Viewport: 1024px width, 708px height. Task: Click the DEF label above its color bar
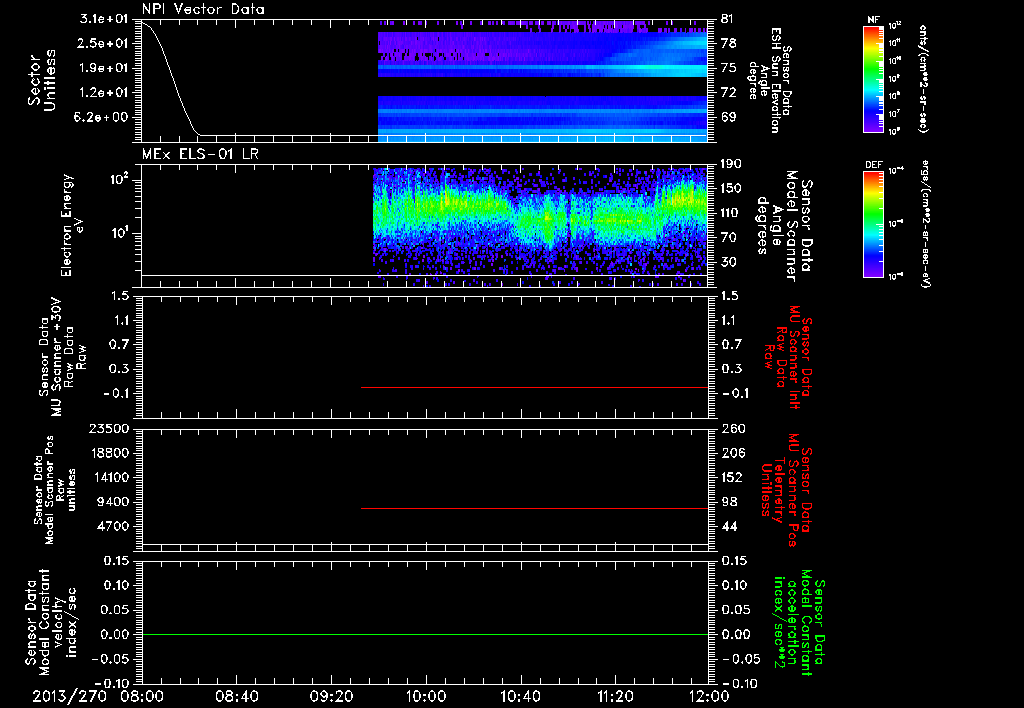point(874,165)
